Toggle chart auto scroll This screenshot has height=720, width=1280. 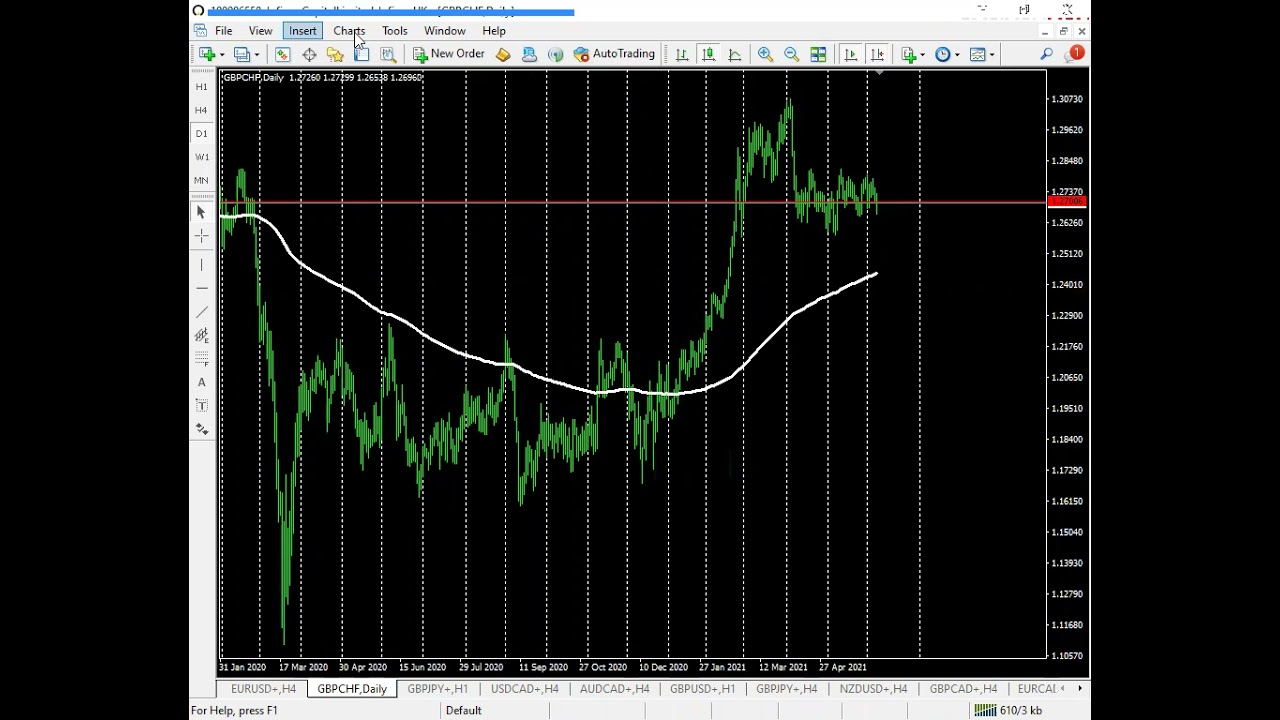(851, 54)
